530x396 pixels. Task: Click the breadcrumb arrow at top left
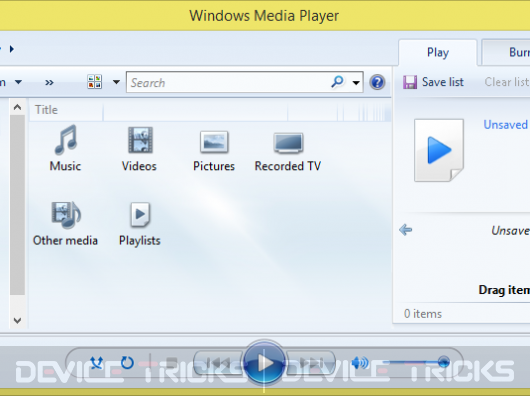(12, 49)
